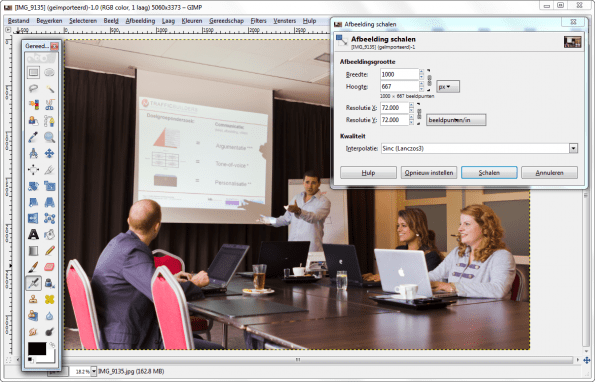Viewport: 595px width, 382px height.
Task: Select the Paintbrush tool
Action: point(33,267)
